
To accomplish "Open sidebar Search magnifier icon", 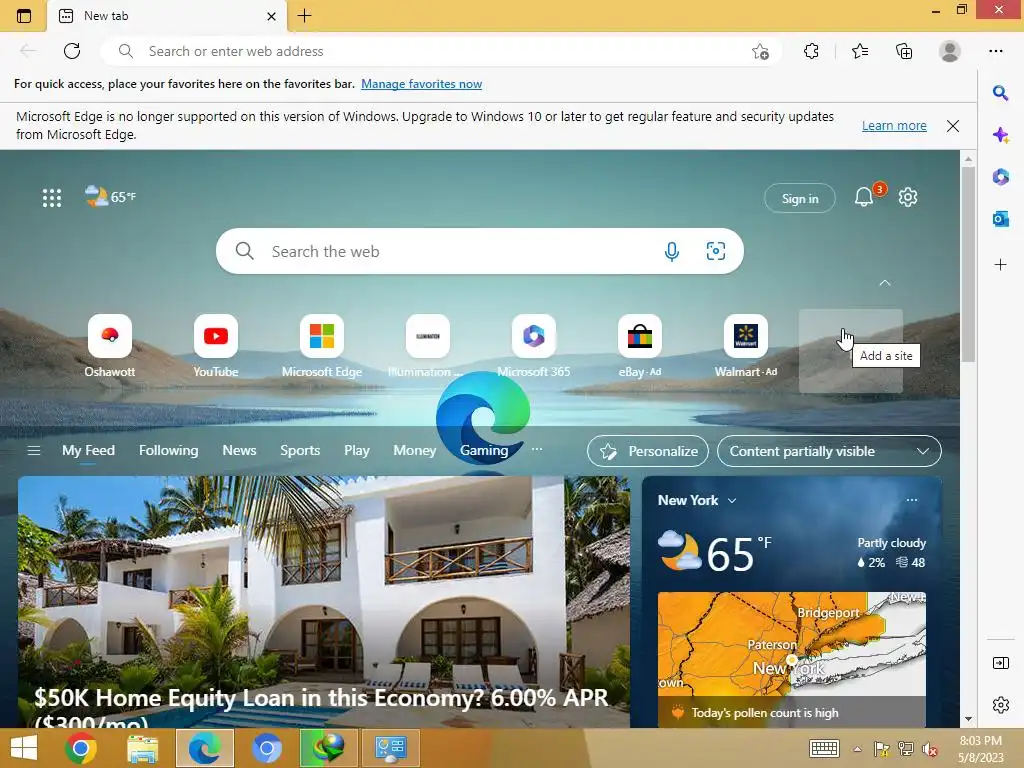I will click(1000, 93).
